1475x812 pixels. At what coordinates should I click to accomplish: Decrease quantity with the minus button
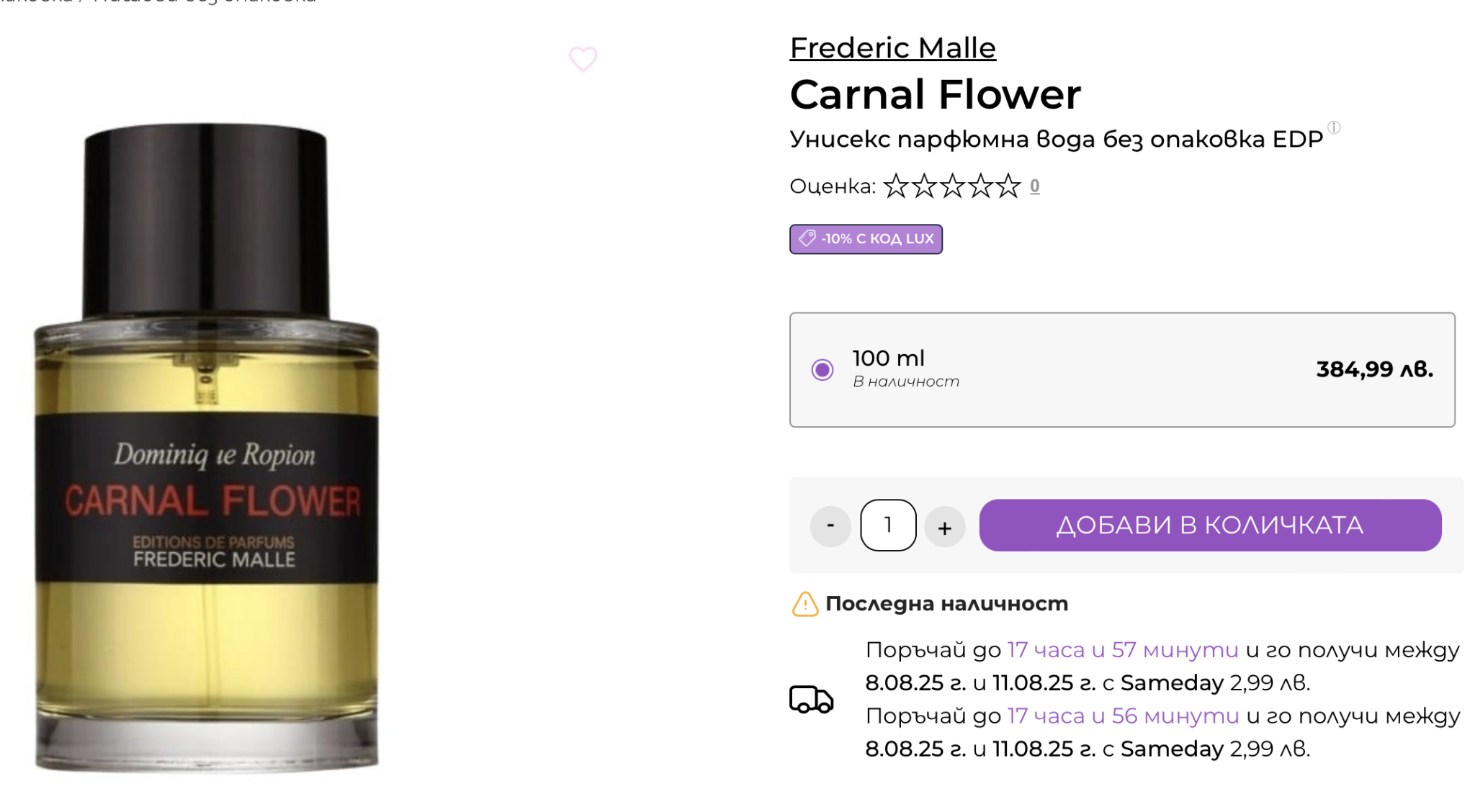point(830,525)
